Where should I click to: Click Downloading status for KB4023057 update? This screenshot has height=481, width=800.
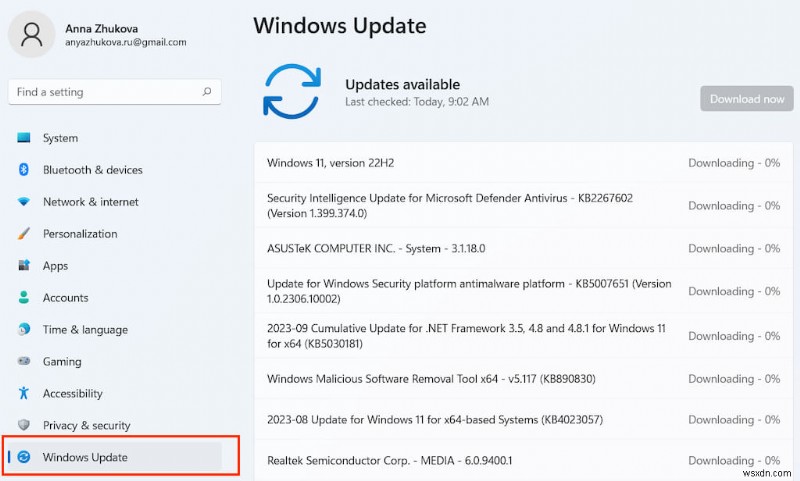734,420
